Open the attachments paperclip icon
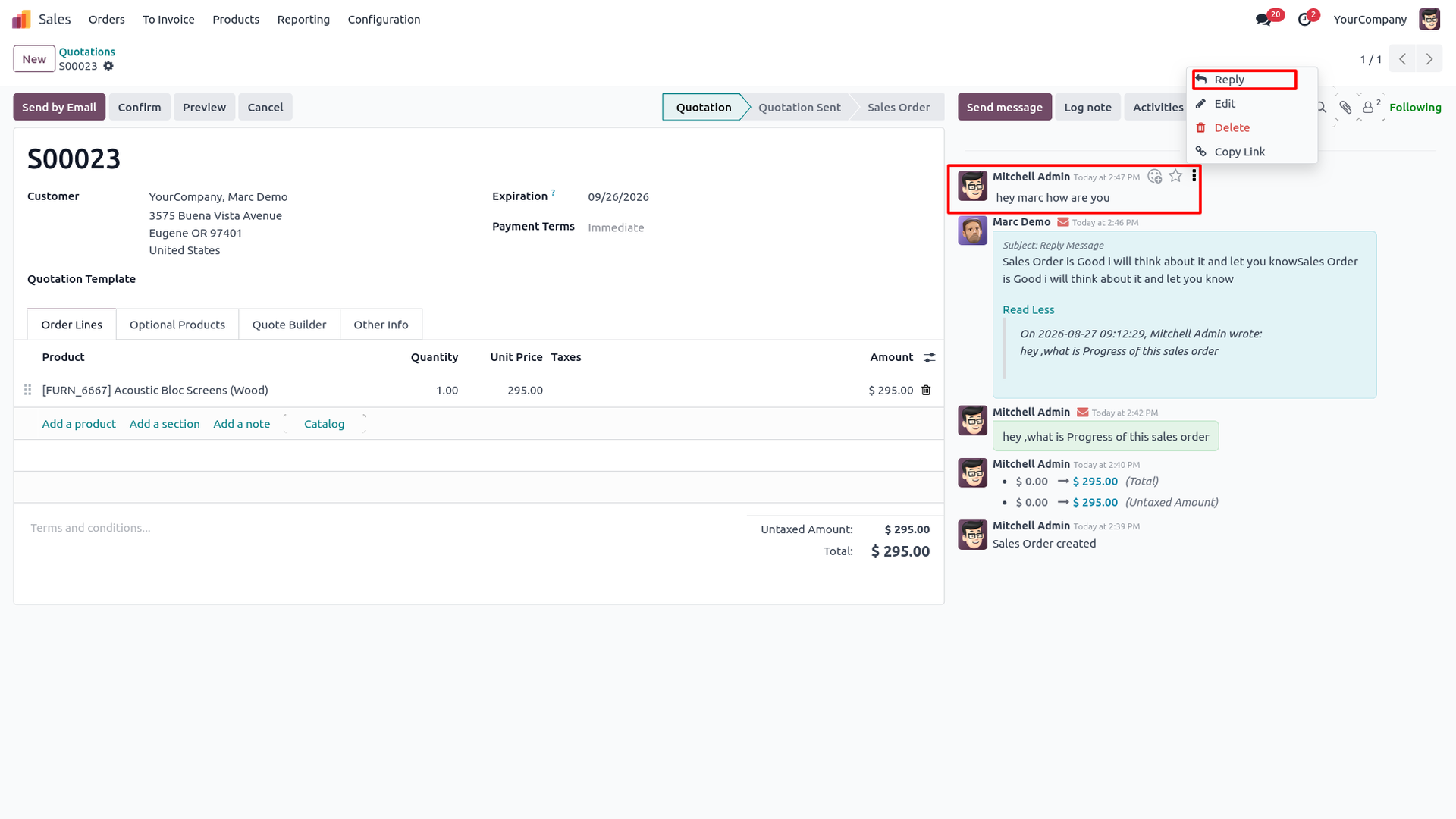1456x819 pixels. pos(1345,108)
